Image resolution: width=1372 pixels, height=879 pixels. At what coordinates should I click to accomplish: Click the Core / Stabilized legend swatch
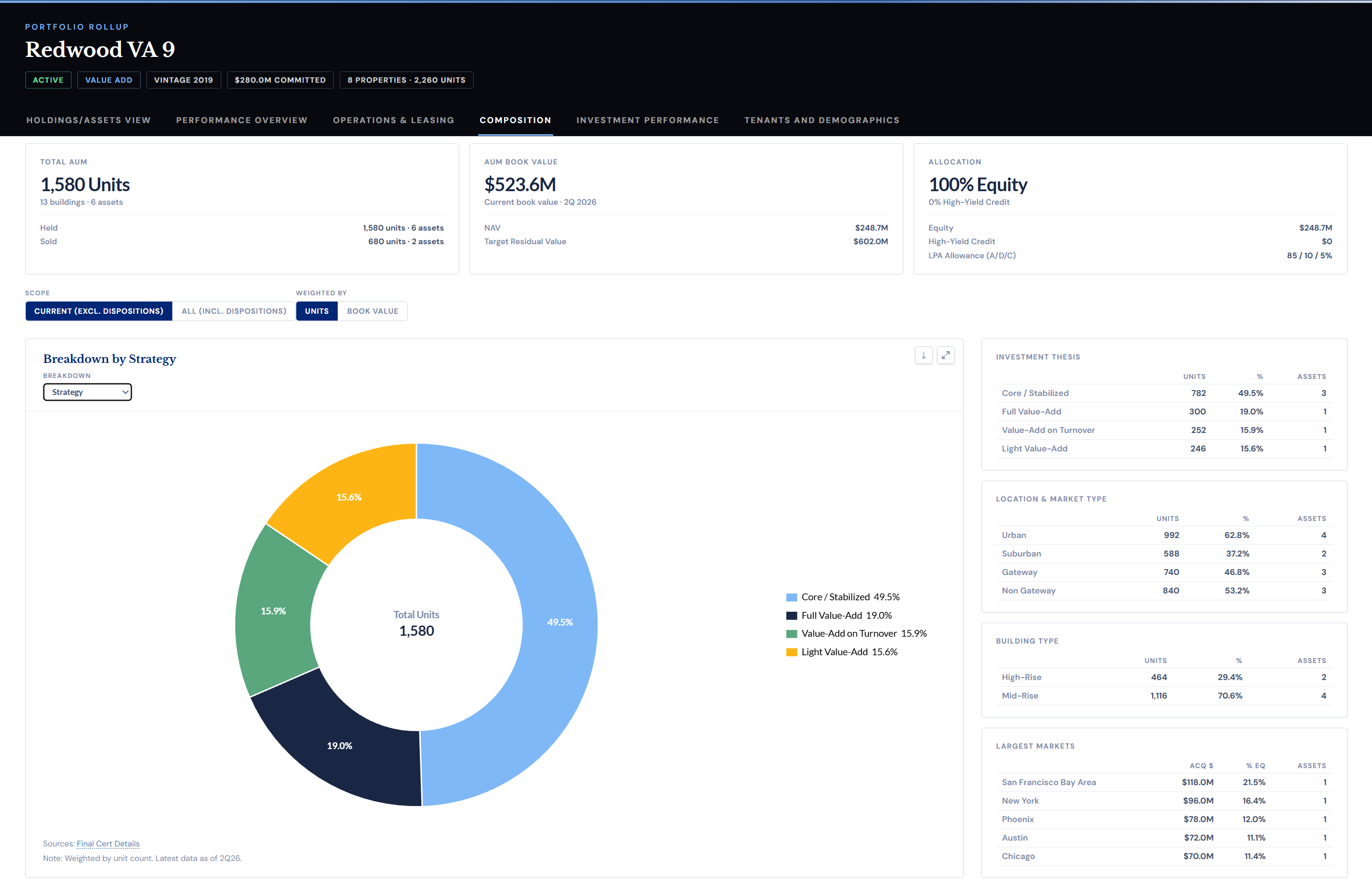point(792,597)
